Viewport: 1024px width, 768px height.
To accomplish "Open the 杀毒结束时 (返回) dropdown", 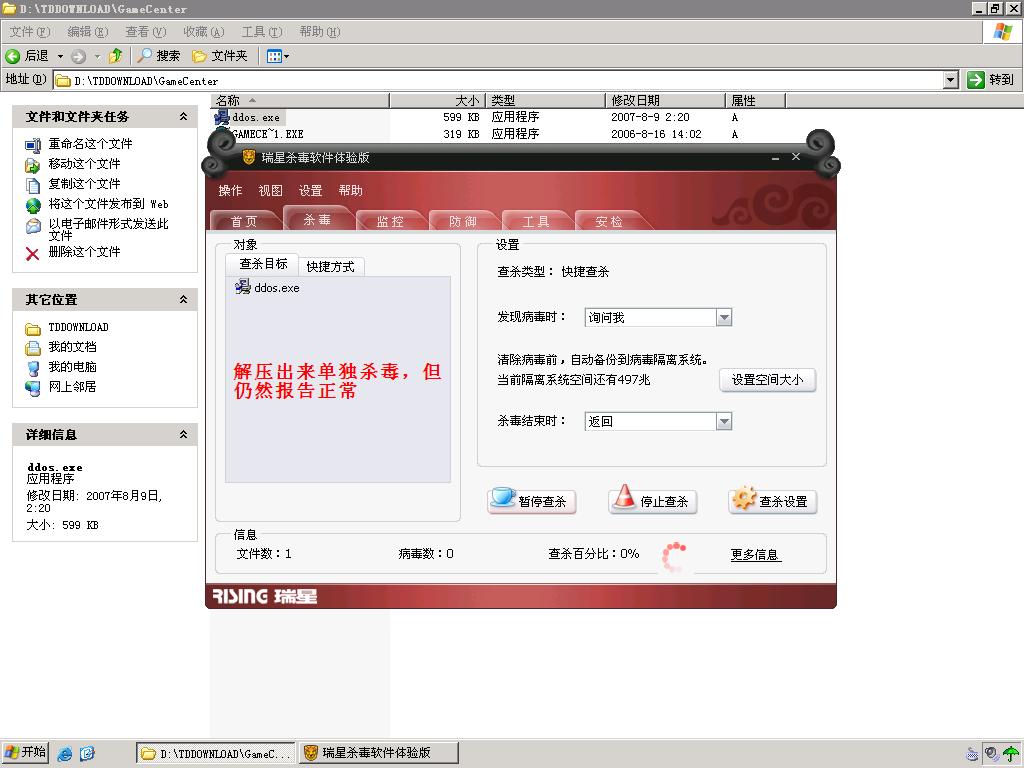I will point(724,421).
